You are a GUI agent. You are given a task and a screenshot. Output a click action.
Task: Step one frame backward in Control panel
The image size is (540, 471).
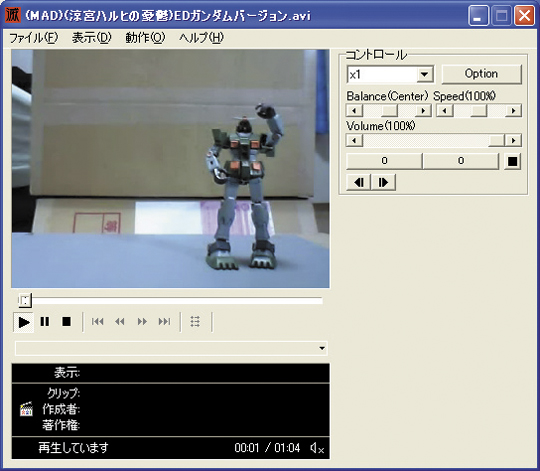[x=359, y=182]
